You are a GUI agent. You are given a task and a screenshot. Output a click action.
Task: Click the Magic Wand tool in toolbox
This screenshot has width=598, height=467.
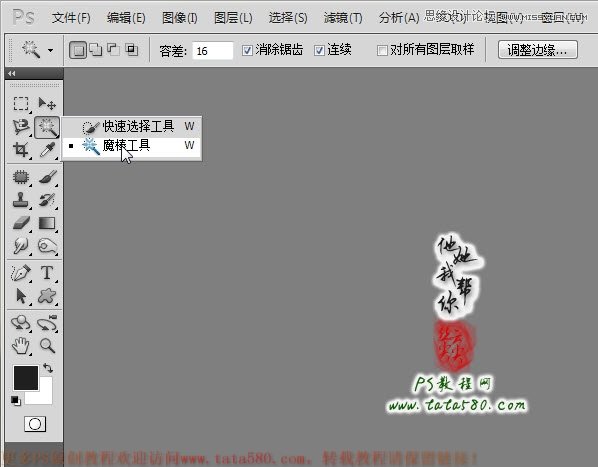[47, 127]
